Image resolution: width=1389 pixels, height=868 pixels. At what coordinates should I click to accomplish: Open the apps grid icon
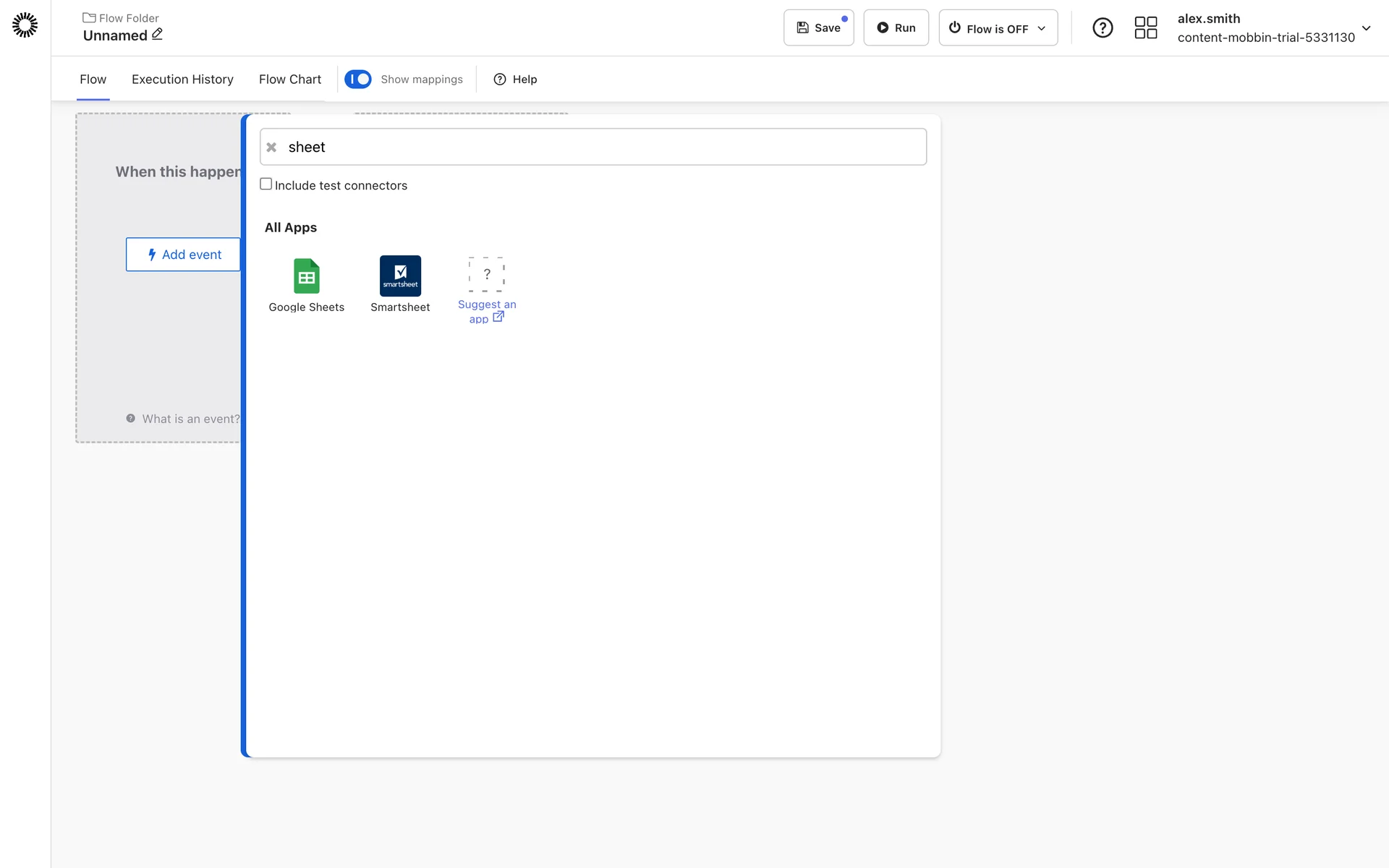click(x=1145, y=28)
